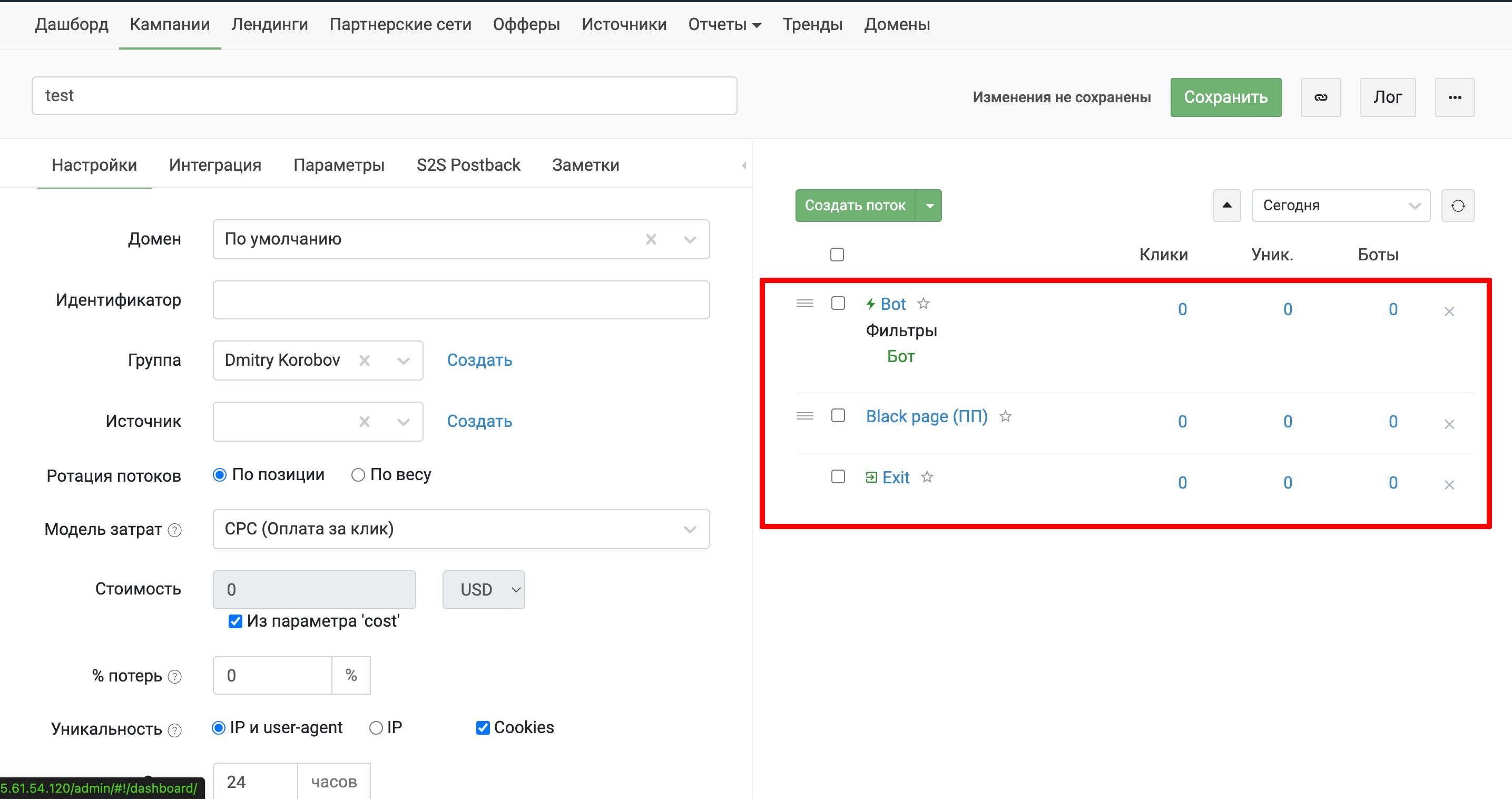This screenshot has width=1512, height=799.
Task: Delete the Black page (ПП) stream
Action: (x=1449, y=424)
